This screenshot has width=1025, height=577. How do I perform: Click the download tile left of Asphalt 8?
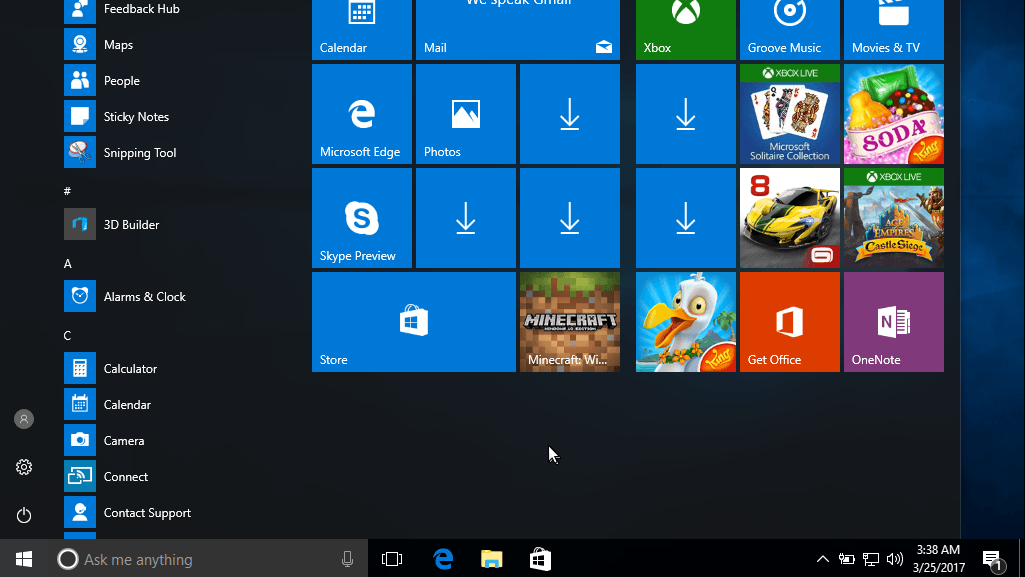coord(686,218)
